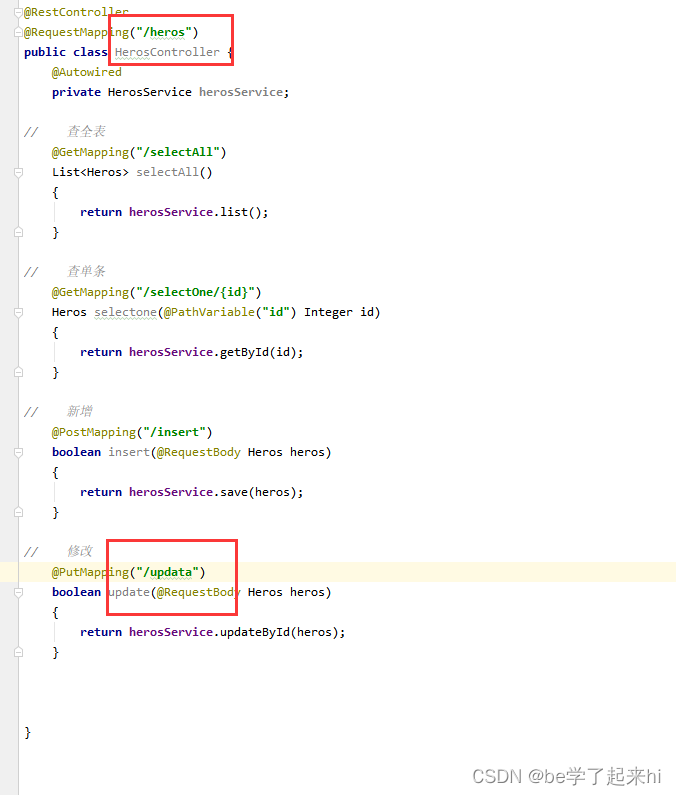This screenshot has width=676, height=795.
Task: Click @RequestBody in the insert method signature
Action: tap(199, 452)
